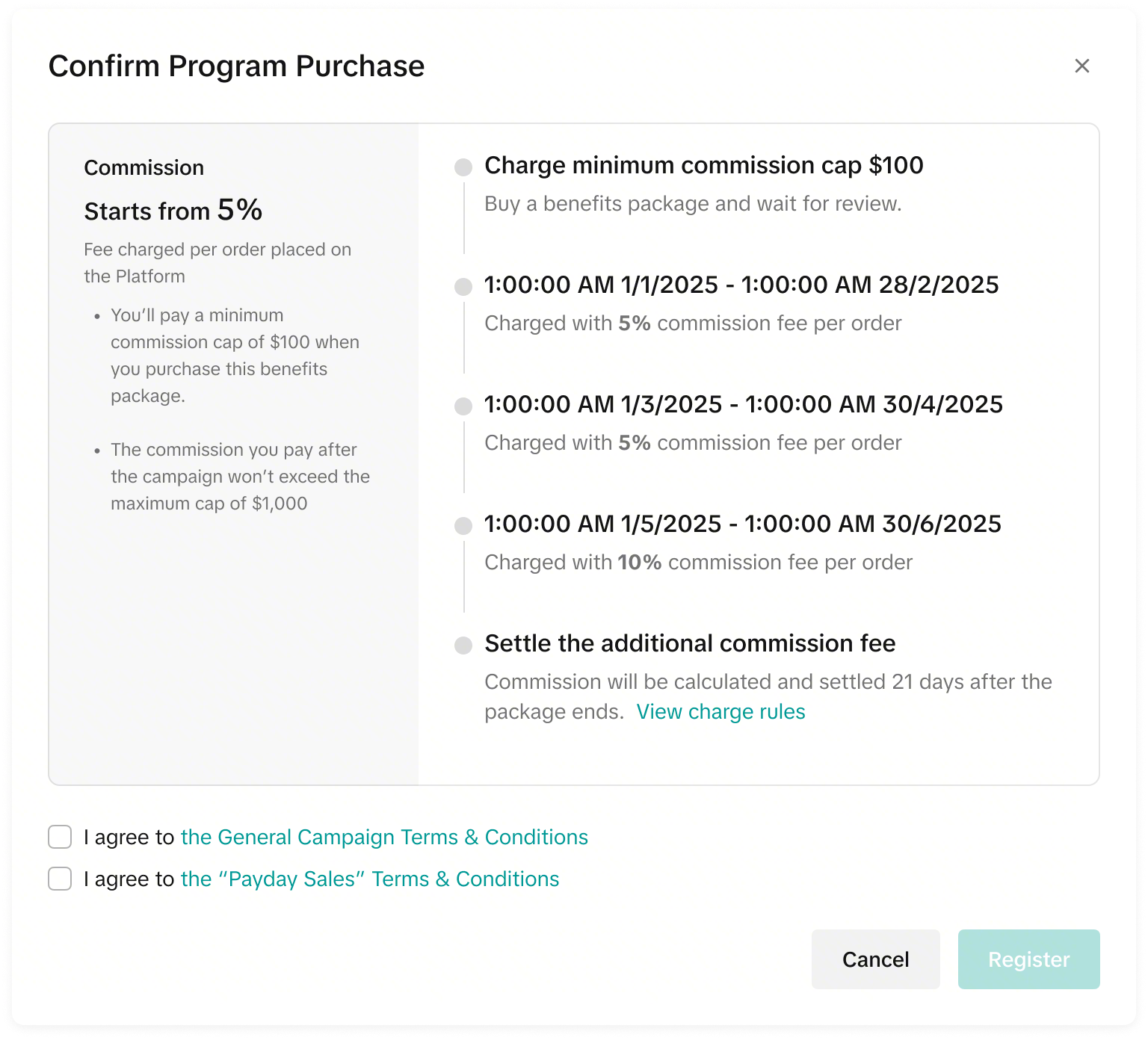Click the timeline dot for 1/1/2025 period
This screenshot has width=1148, height=1040.
tap(463, 287)
